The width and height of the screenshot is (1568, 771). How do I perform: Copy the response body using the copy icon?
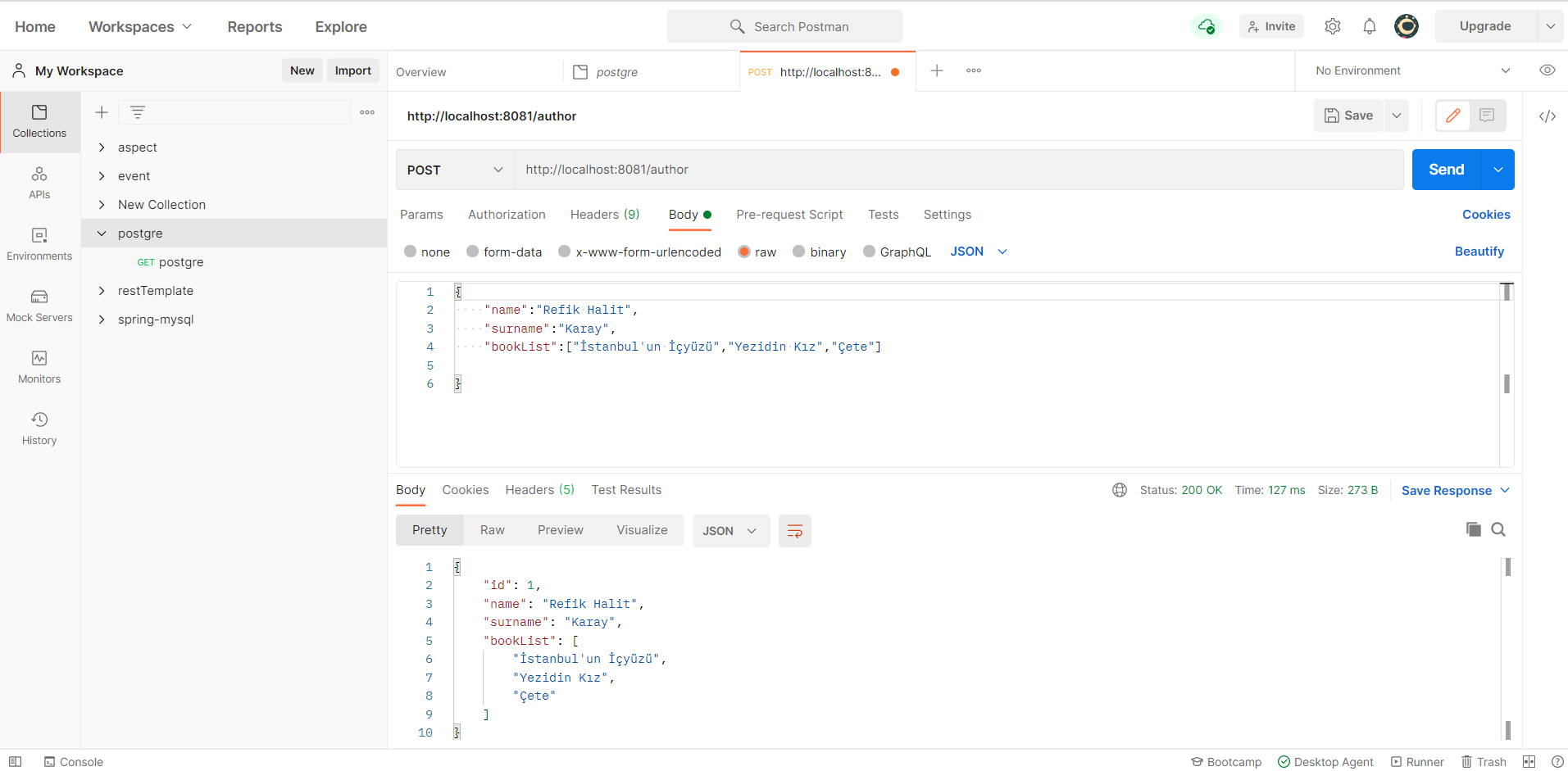tap(1474, 529)
